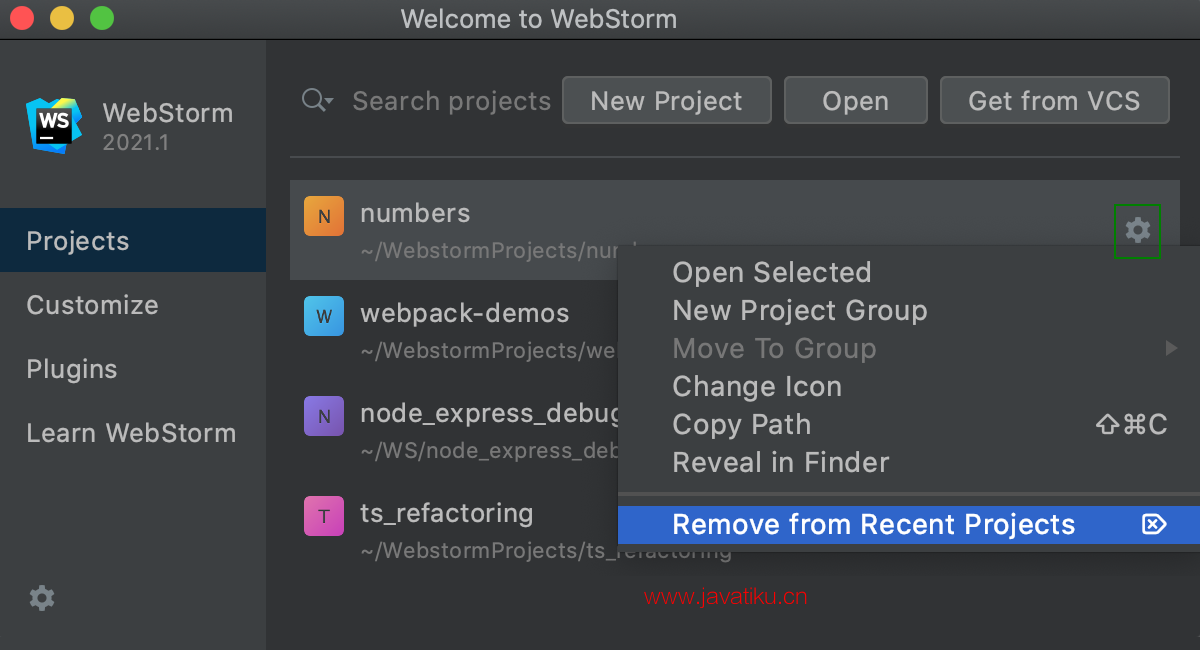Click the New Project button
Viewport: 1200px width, 650px height.
pyautogui.click(x=667, y=100)
